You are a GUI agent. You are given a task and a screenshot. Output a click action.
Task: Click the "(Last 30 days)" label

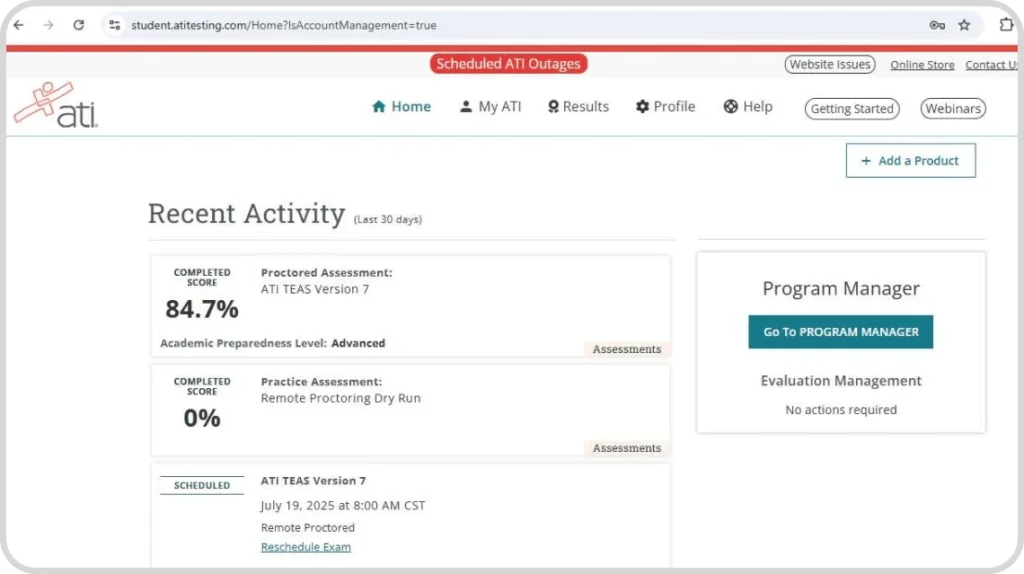(x=388, y=219)
